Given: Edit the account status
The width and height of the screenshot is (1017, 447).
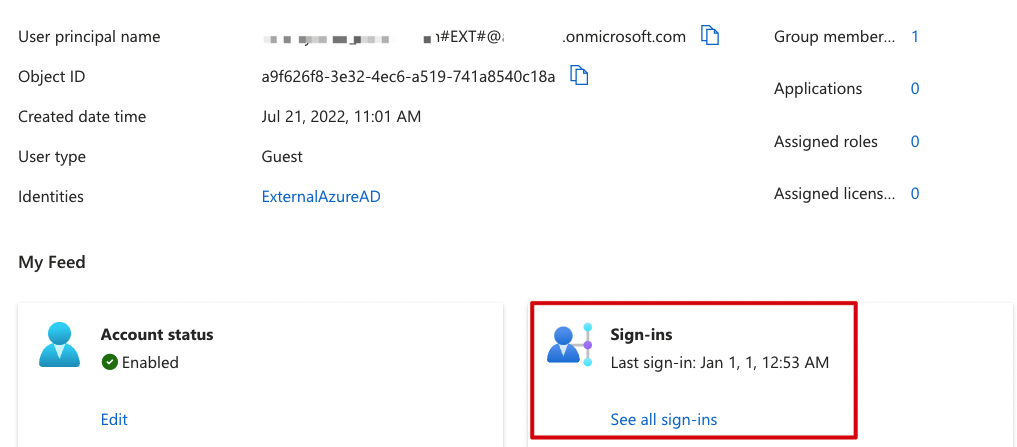Looking at the screenshot, I should pyautogui.click(x=114, y=420).
